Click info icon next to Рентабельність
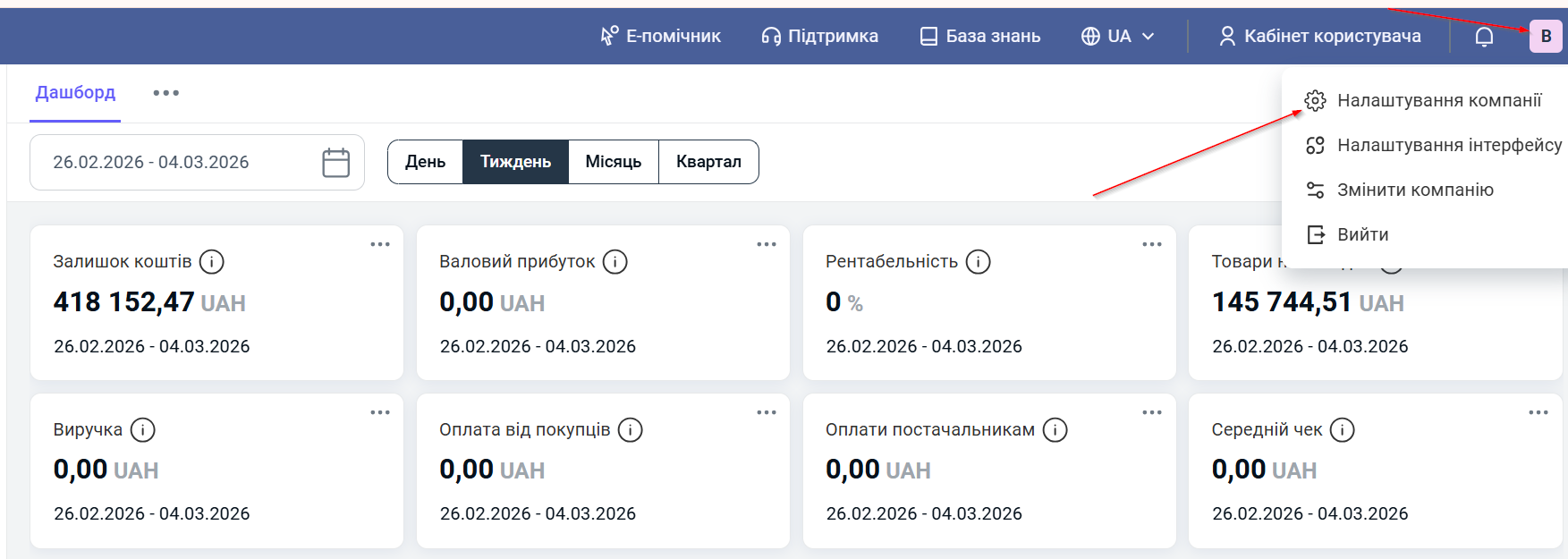Image resolution: width=1568 pixels, height=559 pixels. [978, 262]
